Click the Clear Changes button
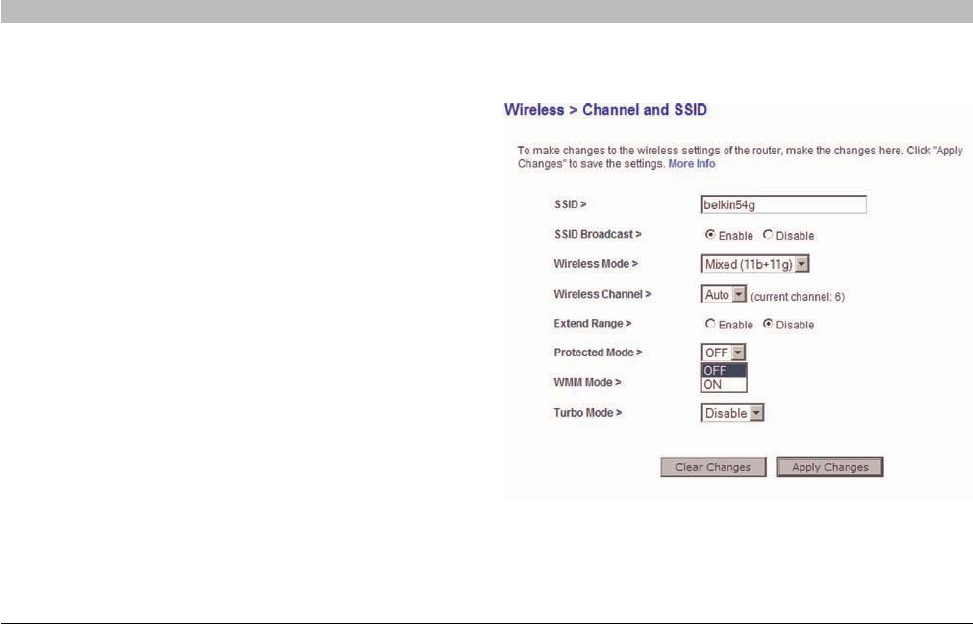This screenshot has width=973, height=624. (x=713, y=467)
